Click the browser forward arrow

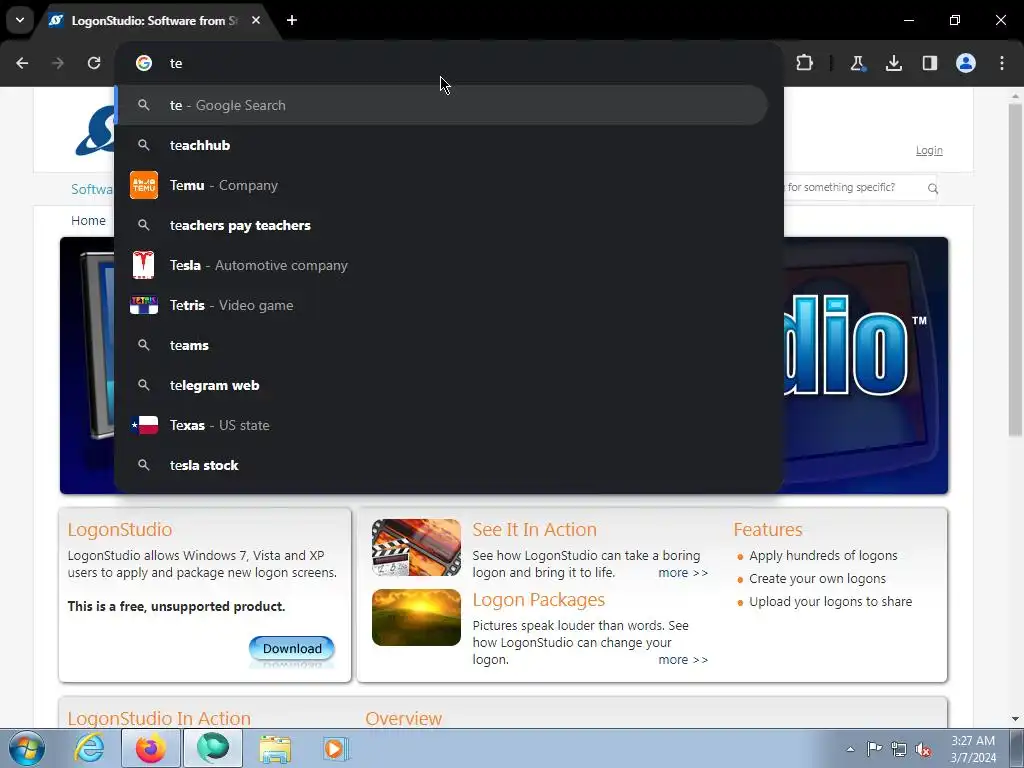(x=58, y=63)
